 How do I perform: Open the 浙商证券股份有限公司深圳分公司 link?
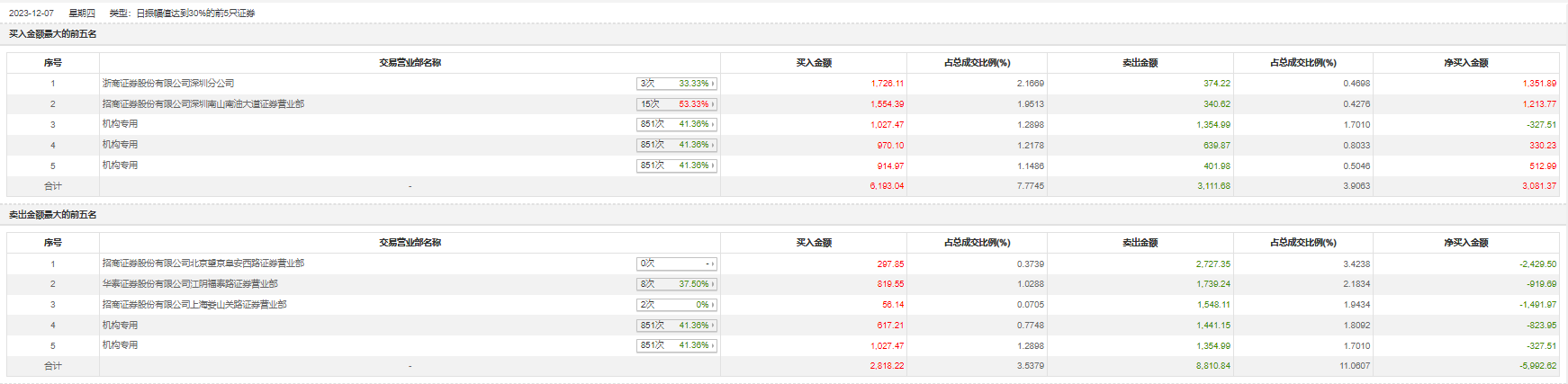click(x=168, y=84)
